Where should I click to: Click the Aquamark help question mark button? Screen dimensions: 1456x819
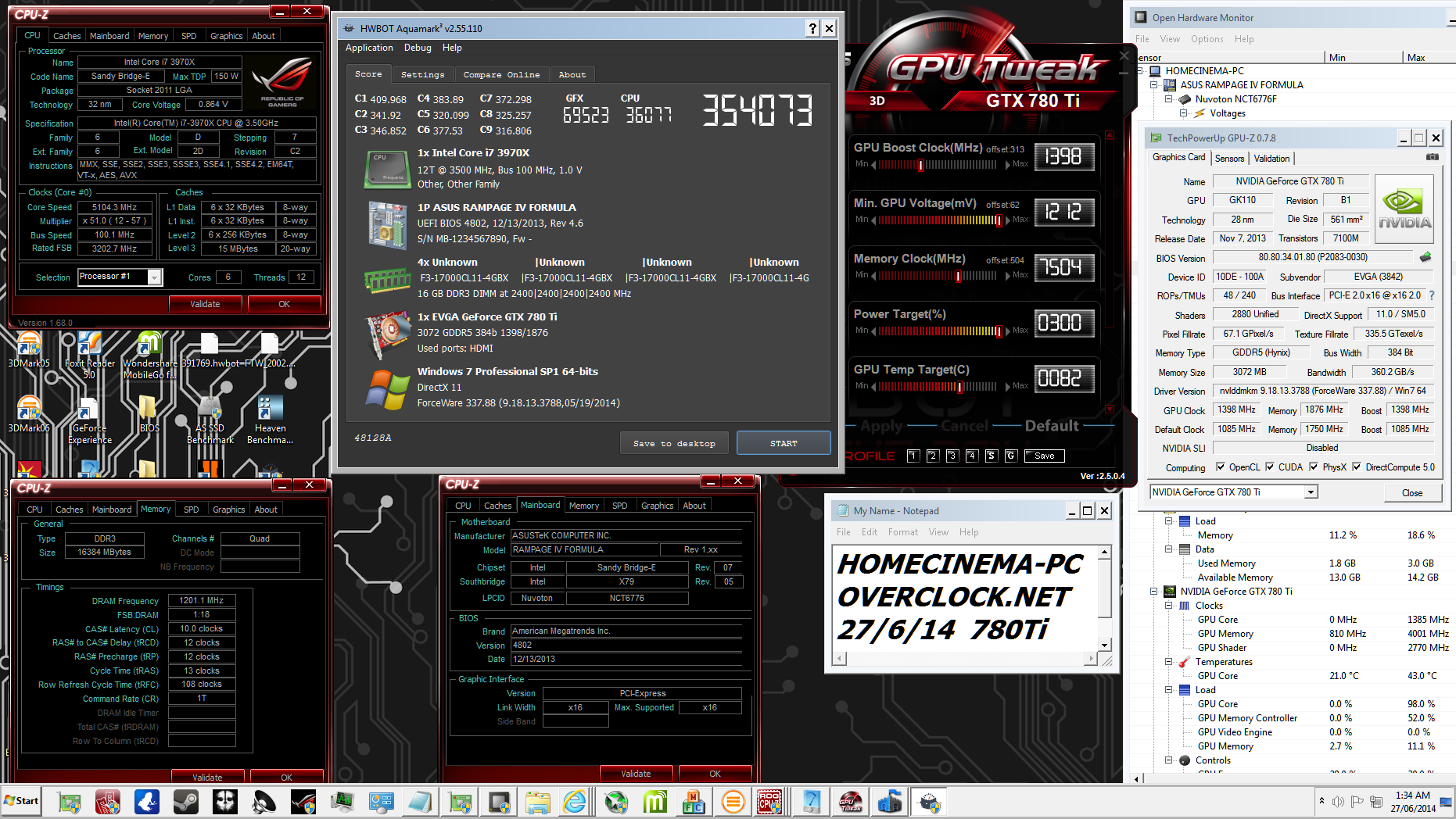[x=812, y=29]
